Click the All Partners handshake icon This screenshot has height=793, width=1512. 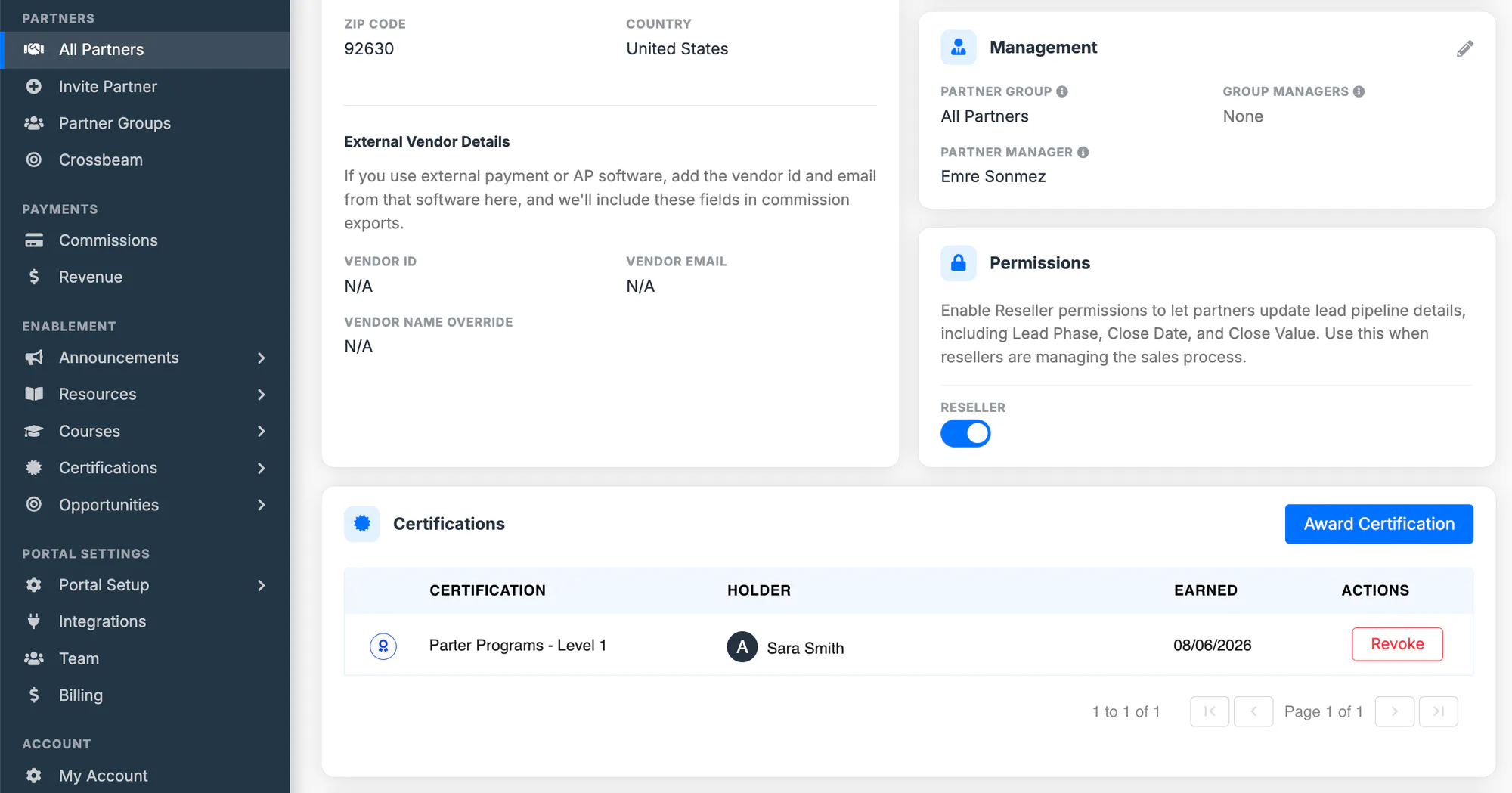34,49
